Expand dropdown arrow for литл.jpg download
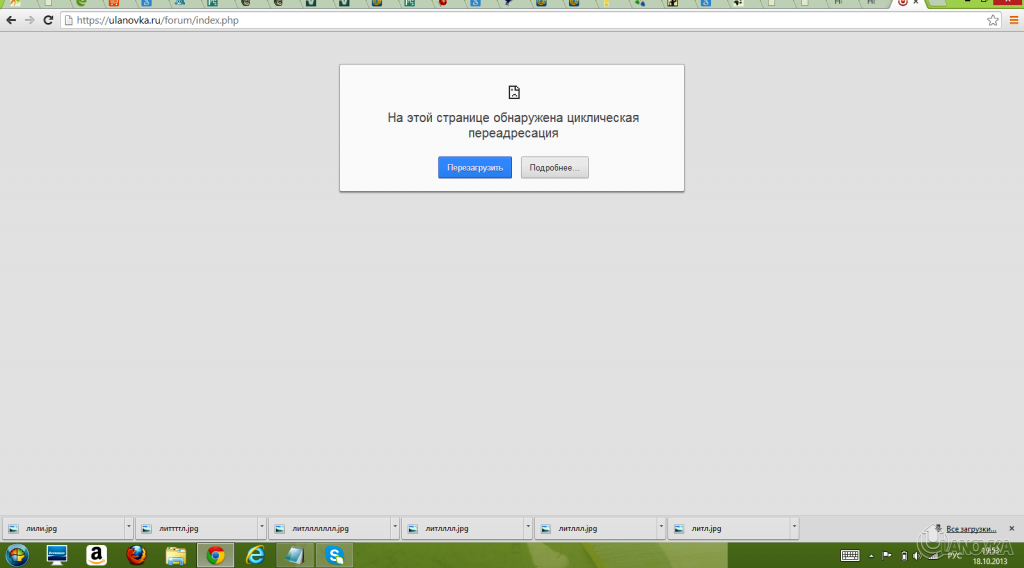The width and height of the screenshot is (1024, 568). [x=794, y=527]
